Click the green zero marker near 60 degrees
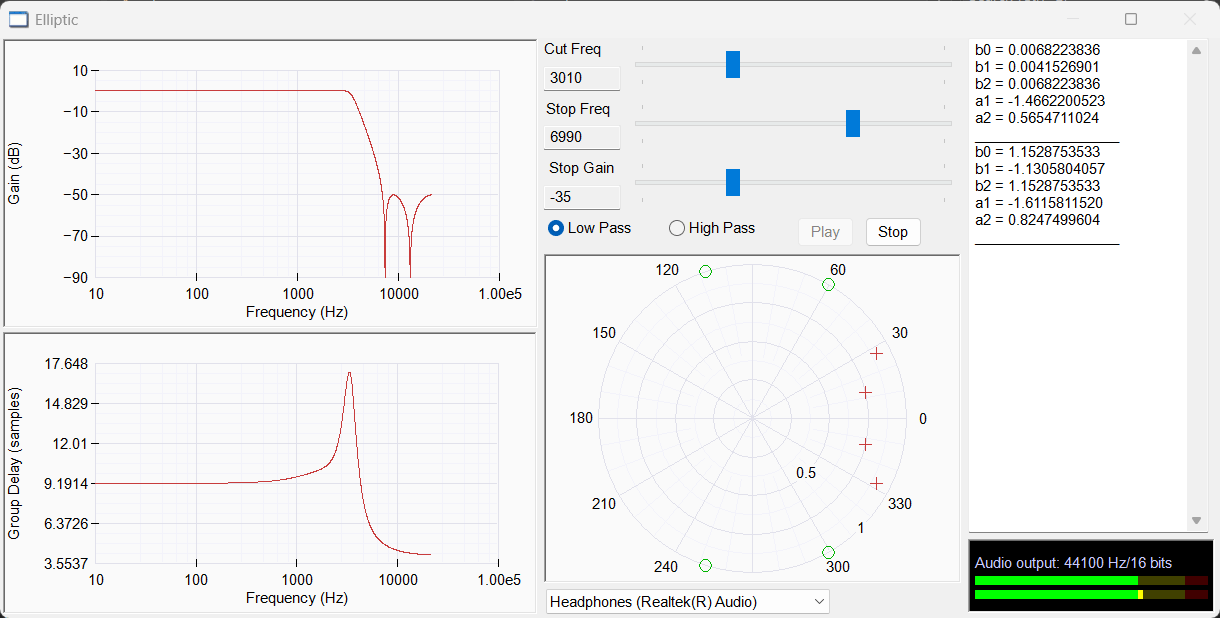The height and width of the screenshot is (618, 1220). tap(828, 285)
